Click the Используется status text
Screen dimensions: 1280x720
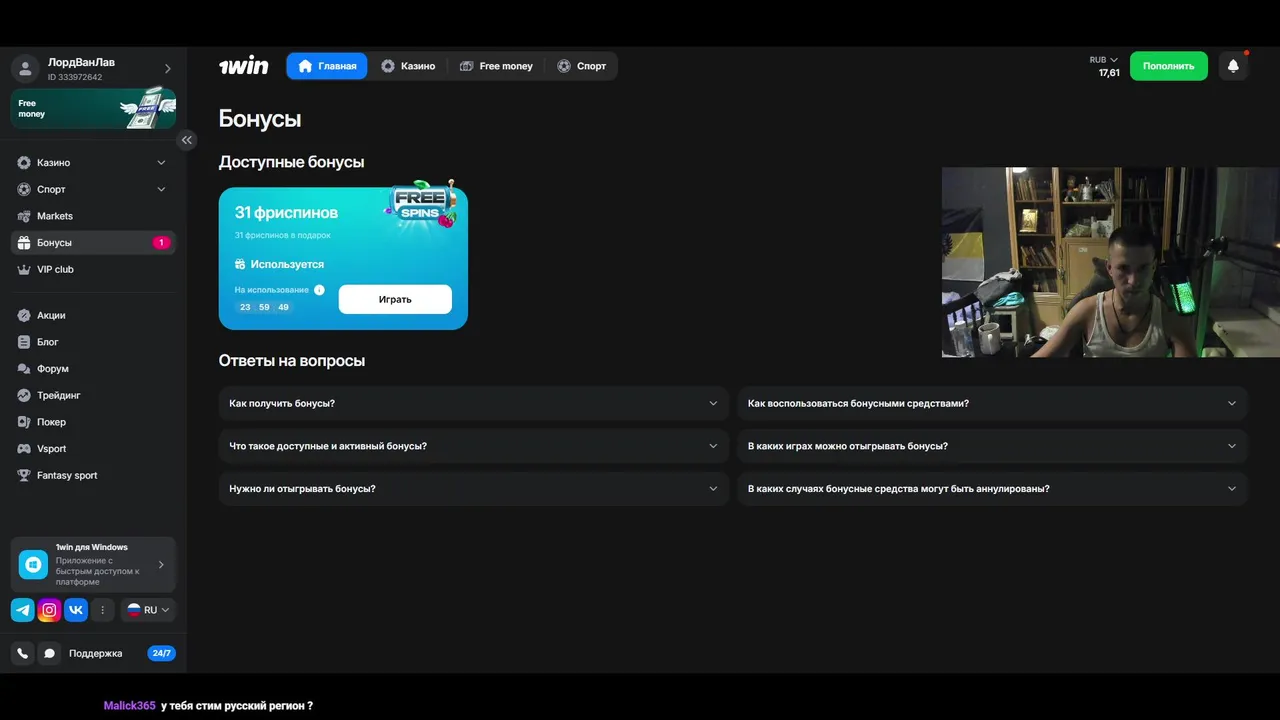(287, 264)
